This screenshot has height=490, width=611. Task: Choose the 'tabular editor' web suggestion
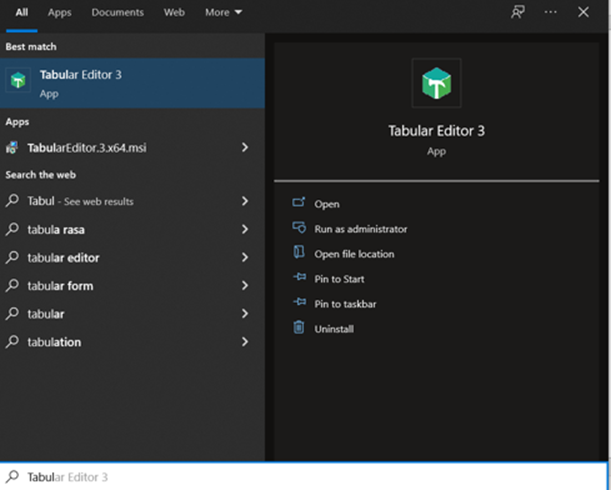tap(63, 258)
